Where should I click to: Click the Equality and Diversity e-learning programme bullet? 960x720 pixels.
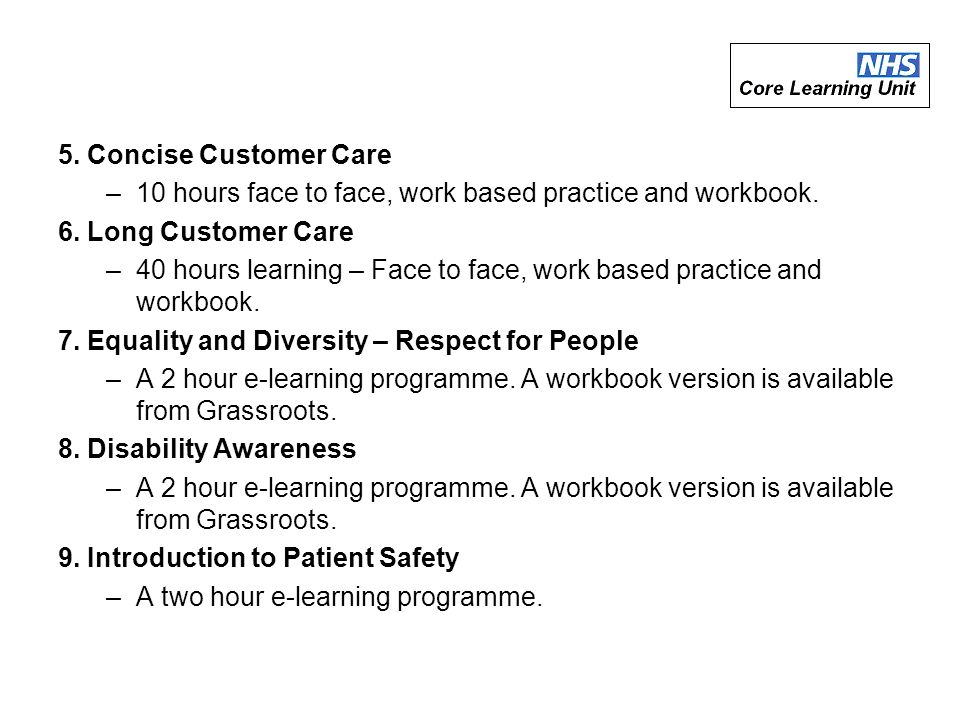pyautogui.click(x=514, y=394)
